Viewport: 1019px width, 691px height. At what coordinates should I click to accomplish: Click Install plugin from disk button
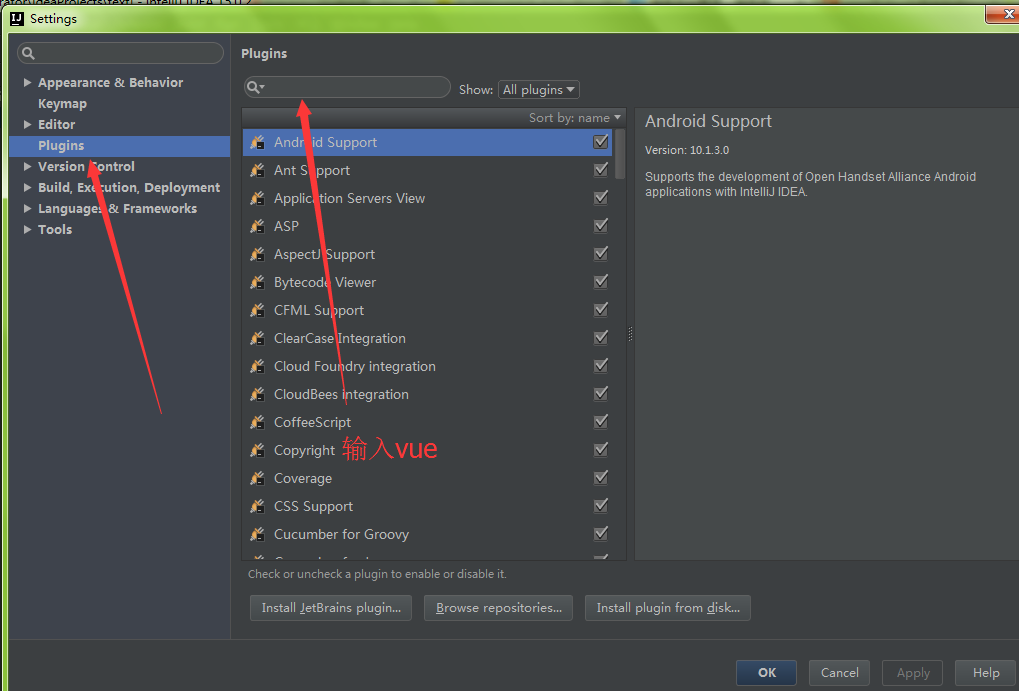668,608
